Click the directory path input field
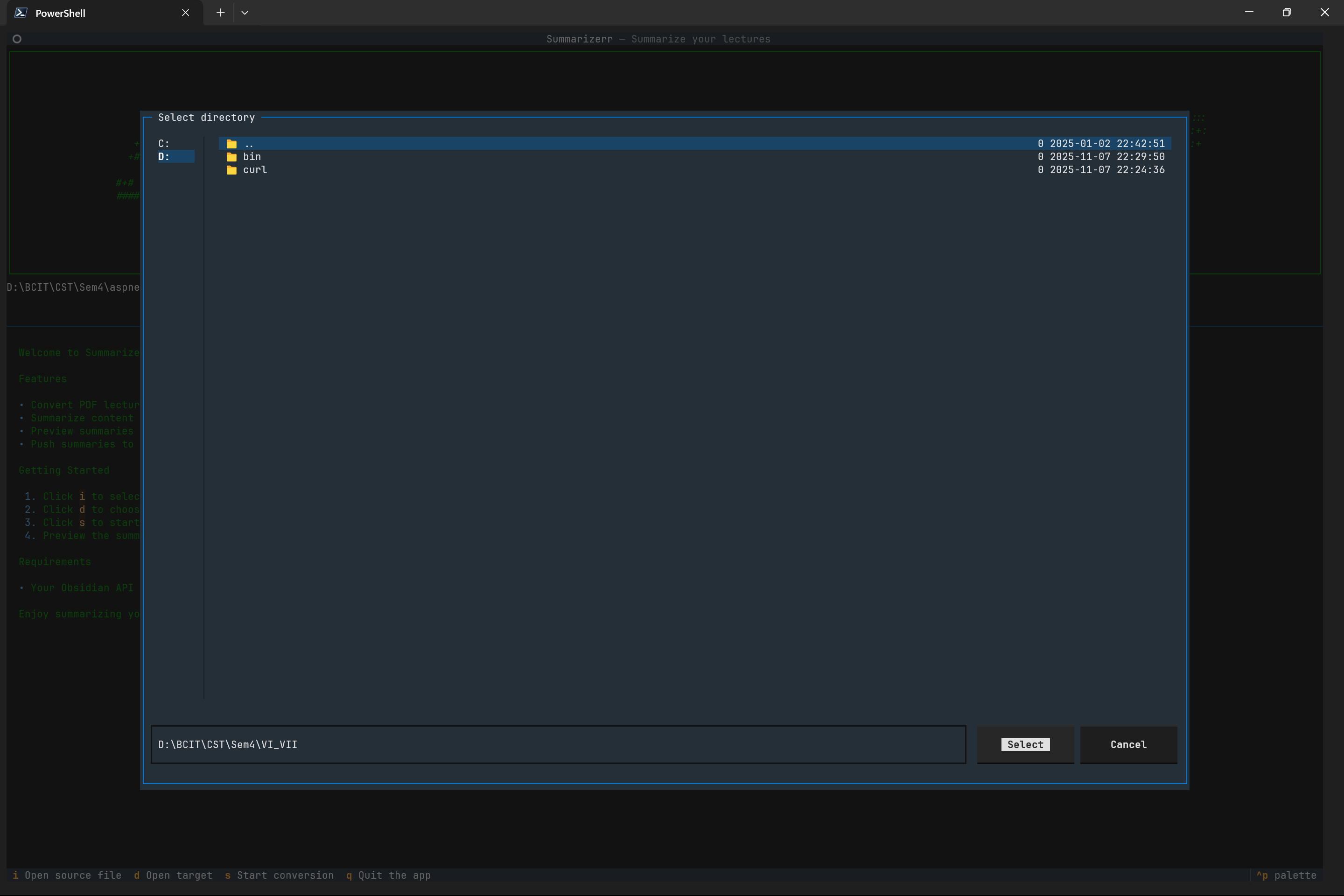Screen dimensions: 1344x896 [x=558, y=745]
